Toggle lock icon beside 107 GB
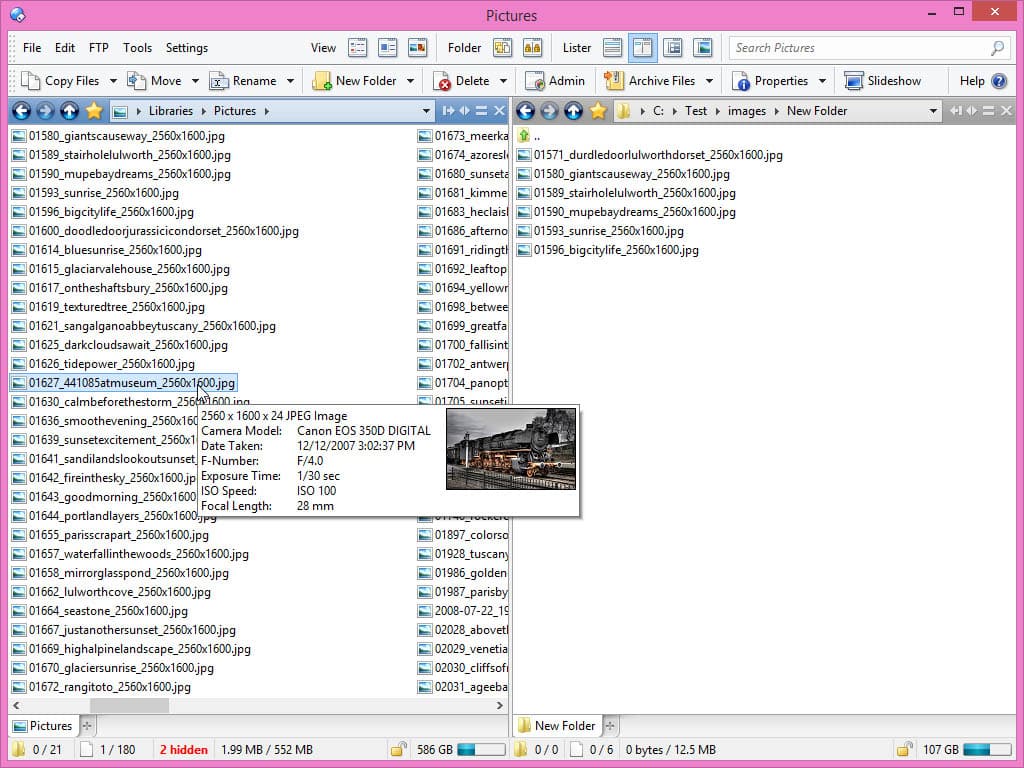Image resolution: width=1024 pixels, height=768 pixels. pos(904,749)
